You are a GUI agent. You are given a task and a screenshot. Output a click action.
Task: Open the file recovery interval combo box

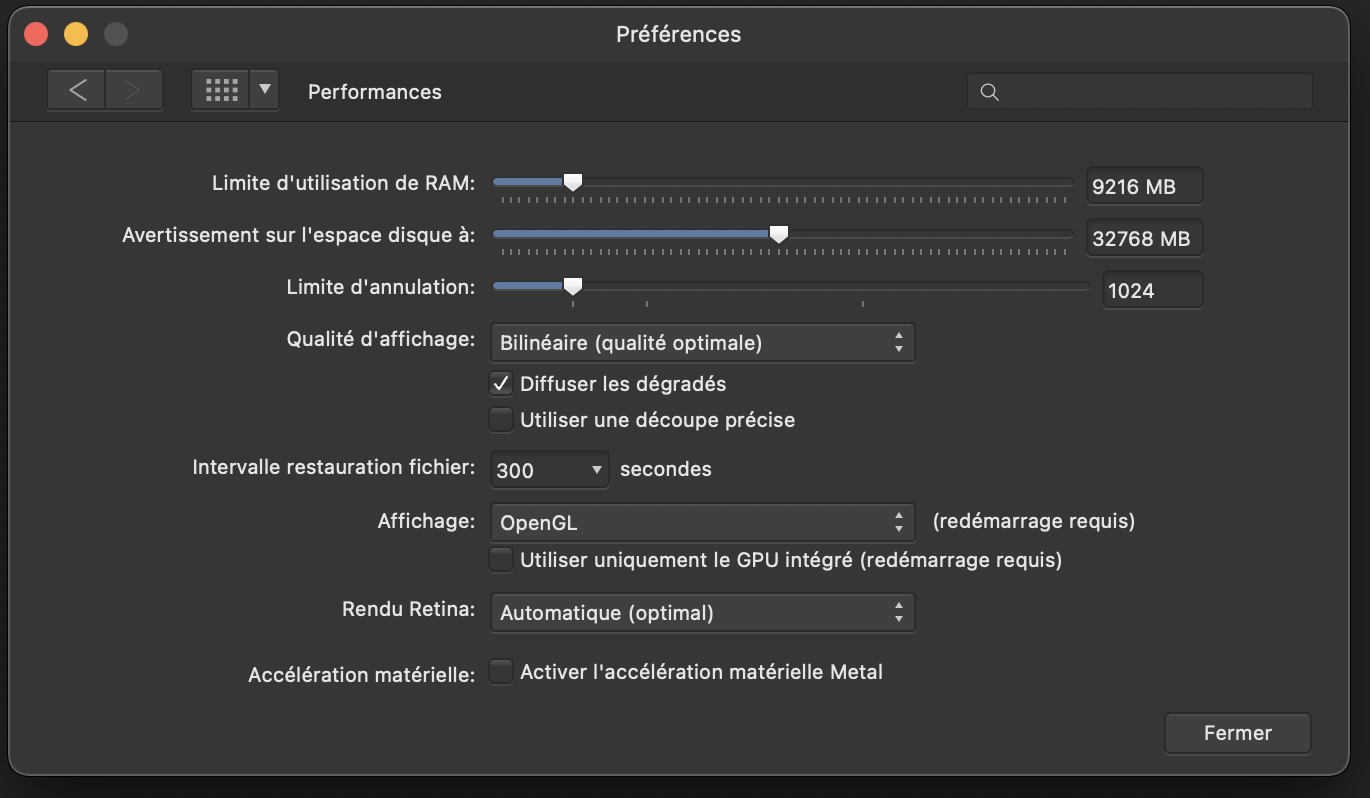pos(549,470)
